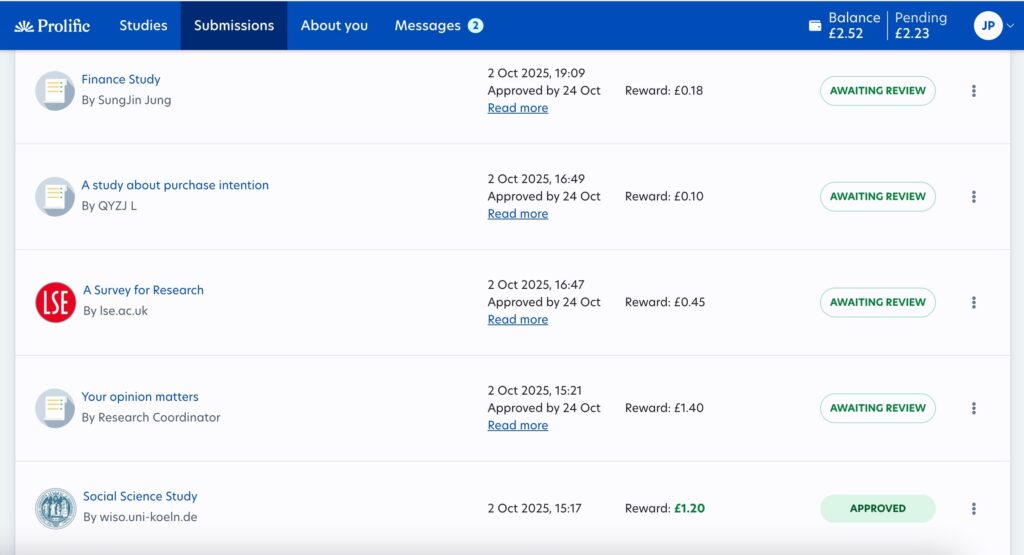Click the LSE red logo icon
The image size is (1024, 555).
pyautogui.click(x=55, y=302)
